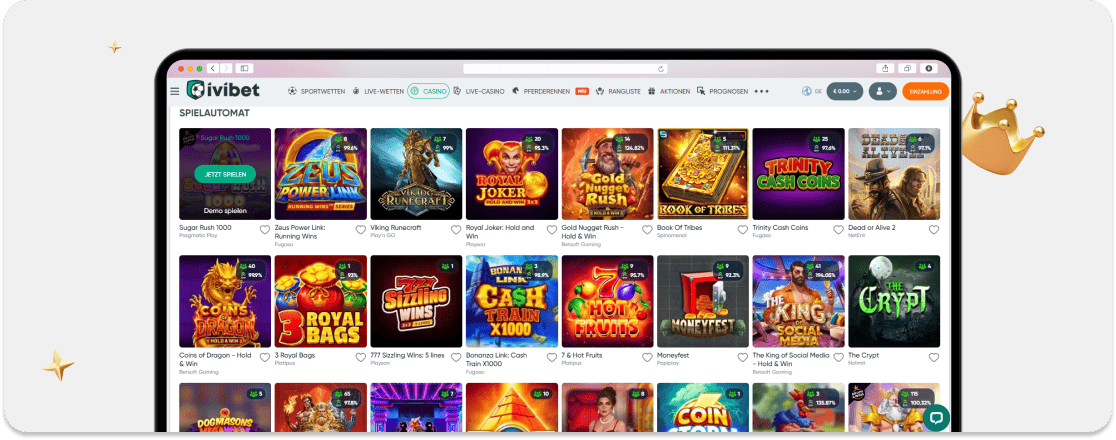The width and height of the screenshot is (1116, 440).
Task: Favorite Royal Joker: Hold and Win heart
Action: click(x=552, y=230)
